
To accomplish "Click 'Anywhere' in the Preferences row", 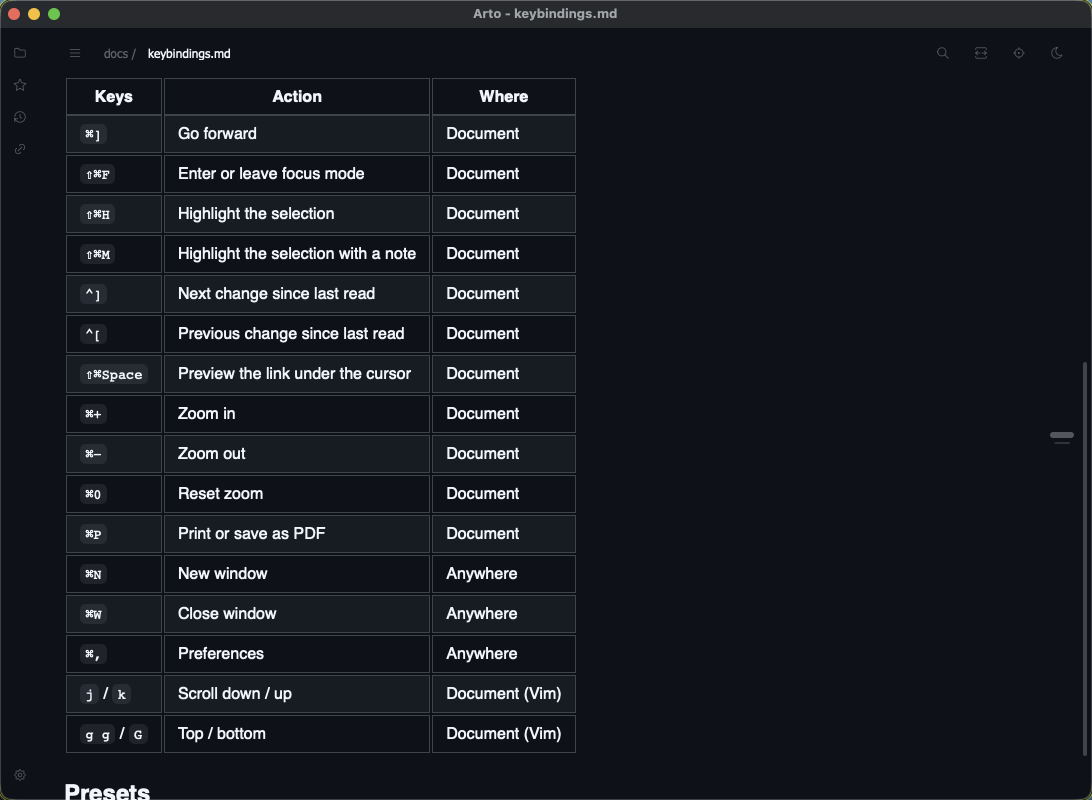I will [x=482, y=654].
